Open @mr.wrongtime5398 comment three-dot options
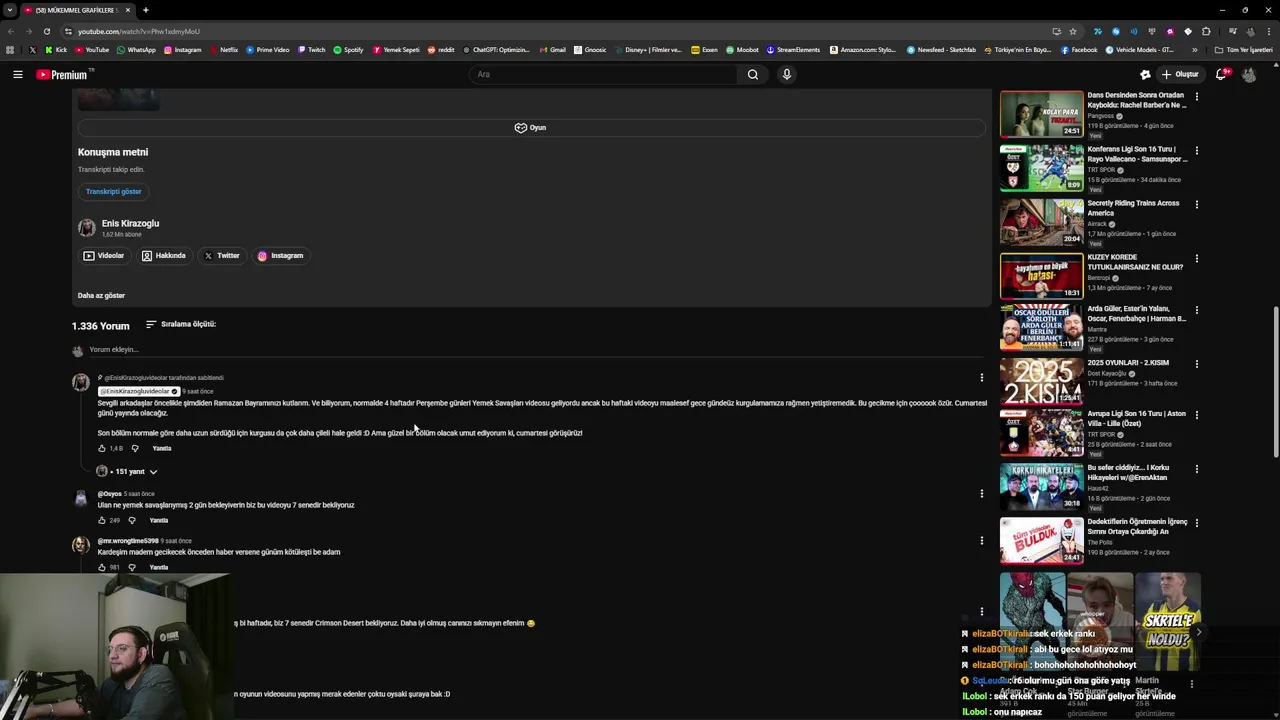The image size is (1280, 720). (981, 540)
